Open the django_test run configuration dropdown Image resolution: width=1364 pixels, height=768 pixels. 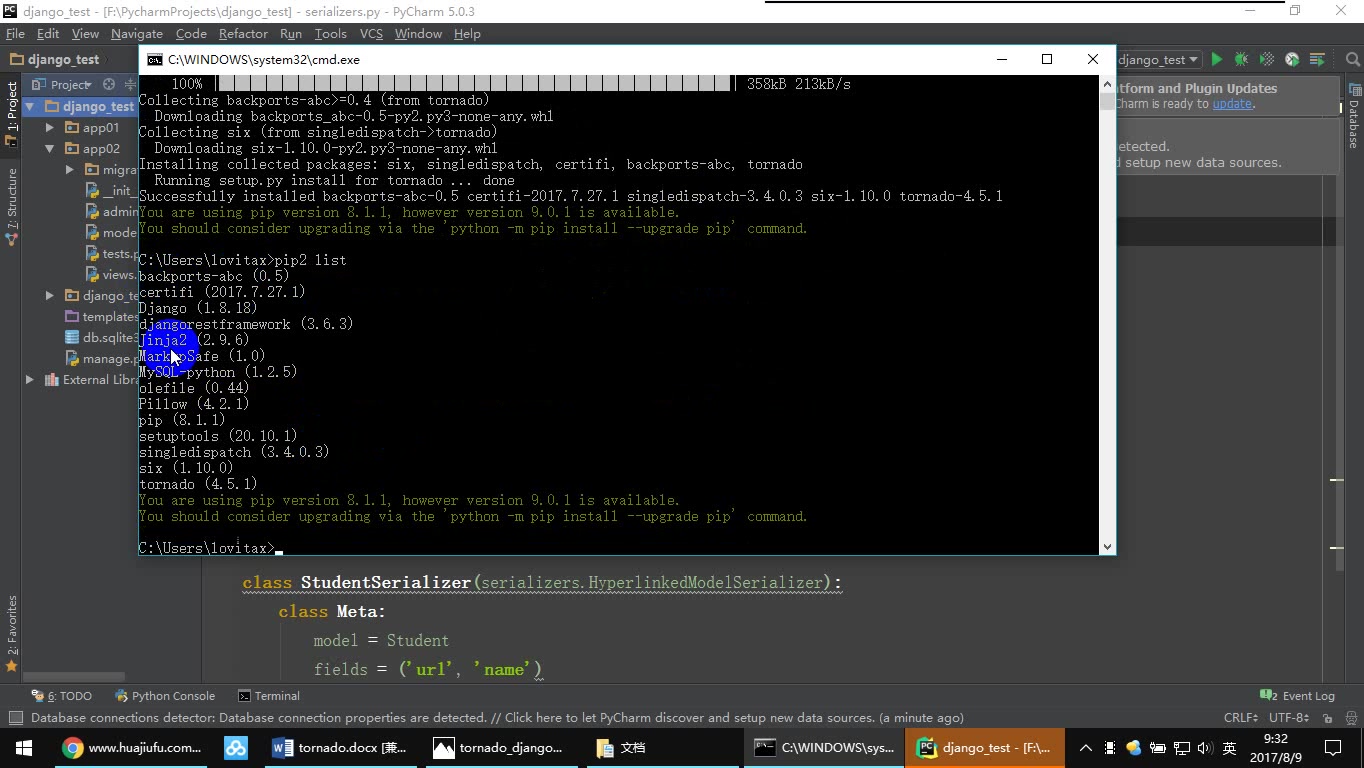pyautogui.click(x=1158, y=60)
